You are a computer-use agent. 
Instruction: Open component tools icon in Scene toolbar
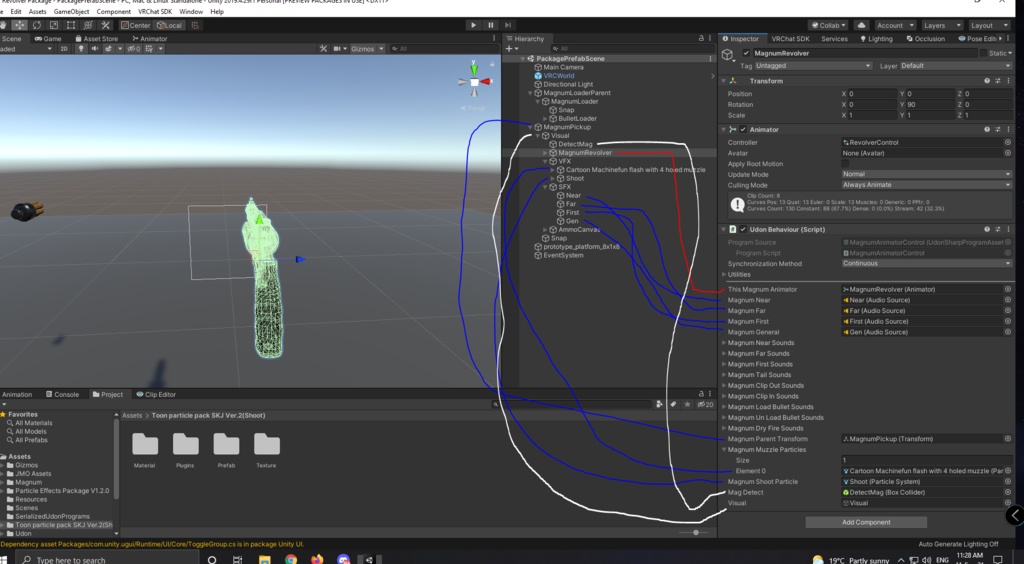point(323,49)
